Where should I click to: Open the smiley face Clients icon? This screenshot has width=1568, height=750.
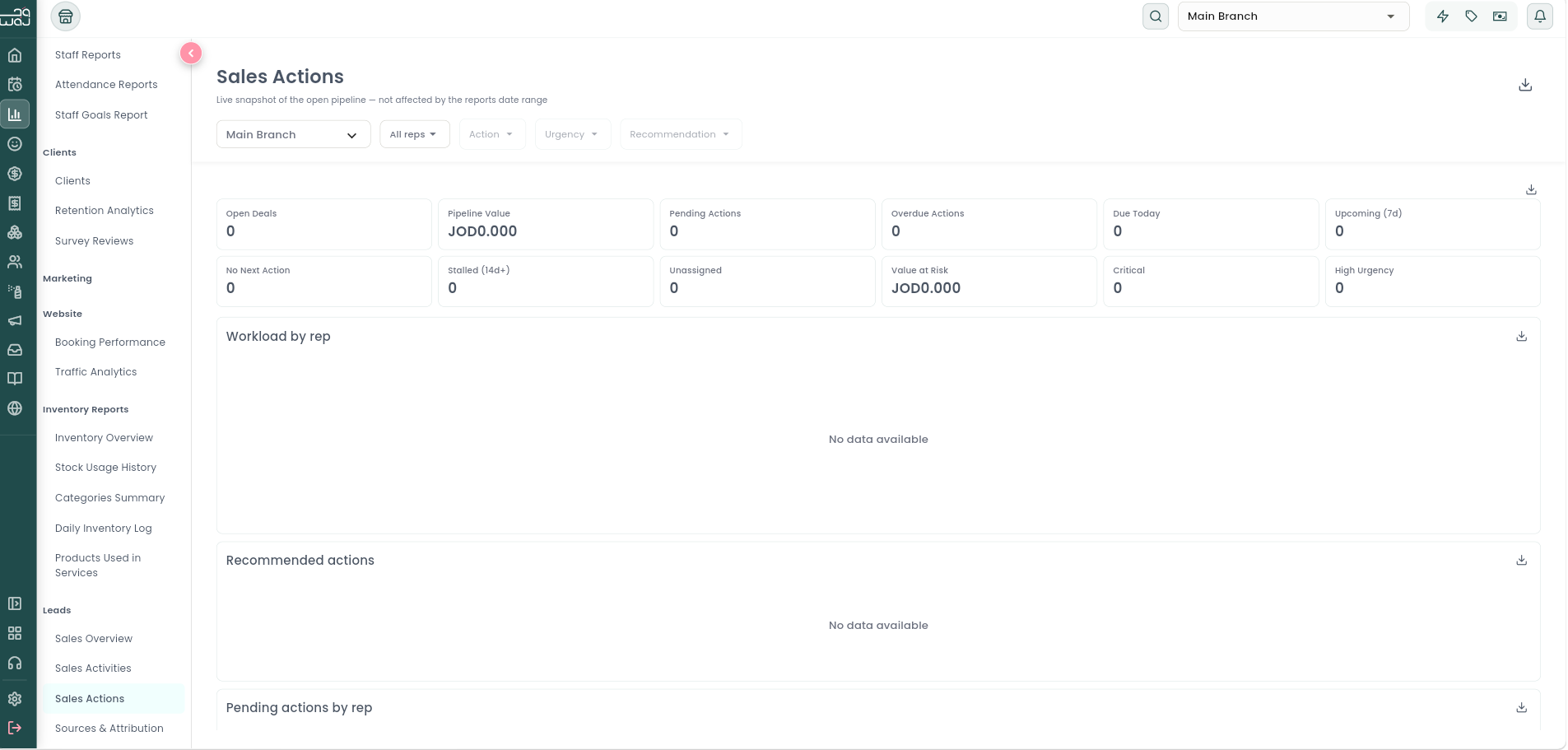click(x=15, y=144)
